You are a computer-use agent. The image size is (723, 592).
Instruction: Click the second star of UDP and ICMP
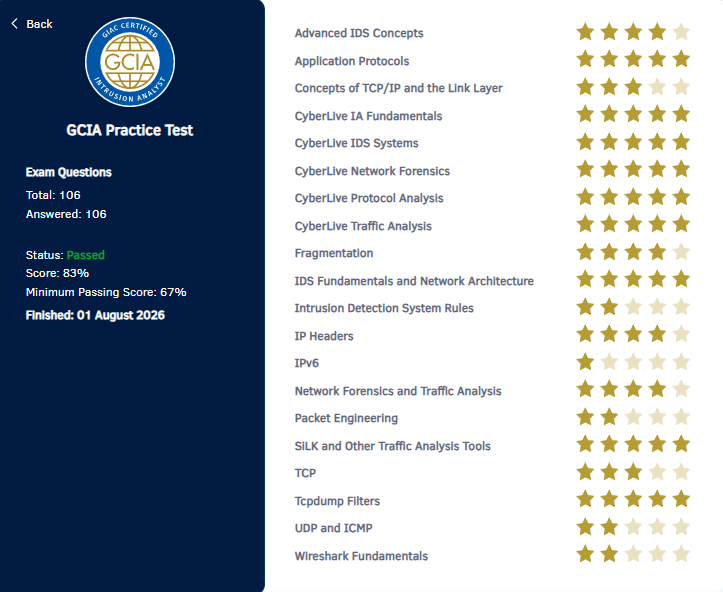pos(610,527)
